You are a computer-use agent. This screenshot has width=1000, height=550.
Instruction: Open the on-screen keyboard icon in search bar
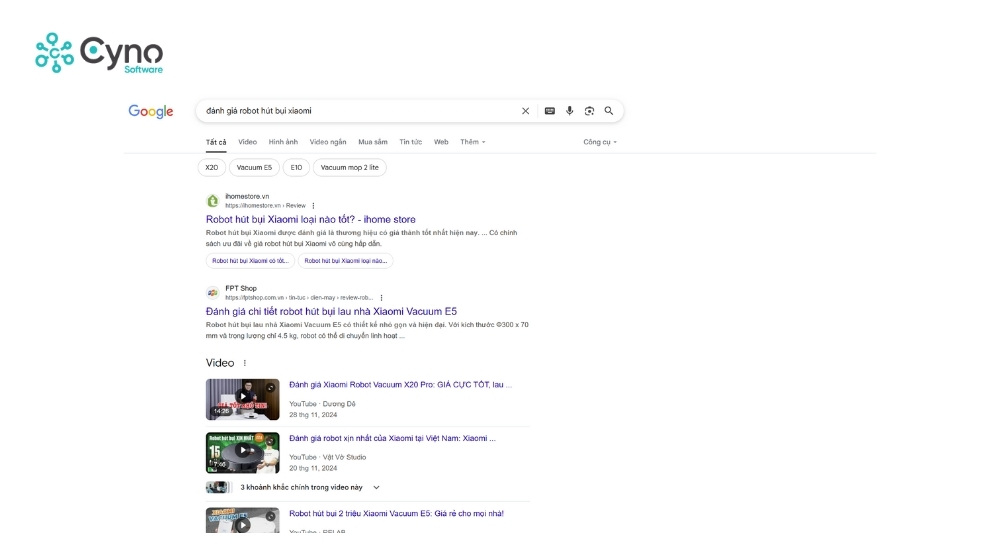(x=550, y=111)
